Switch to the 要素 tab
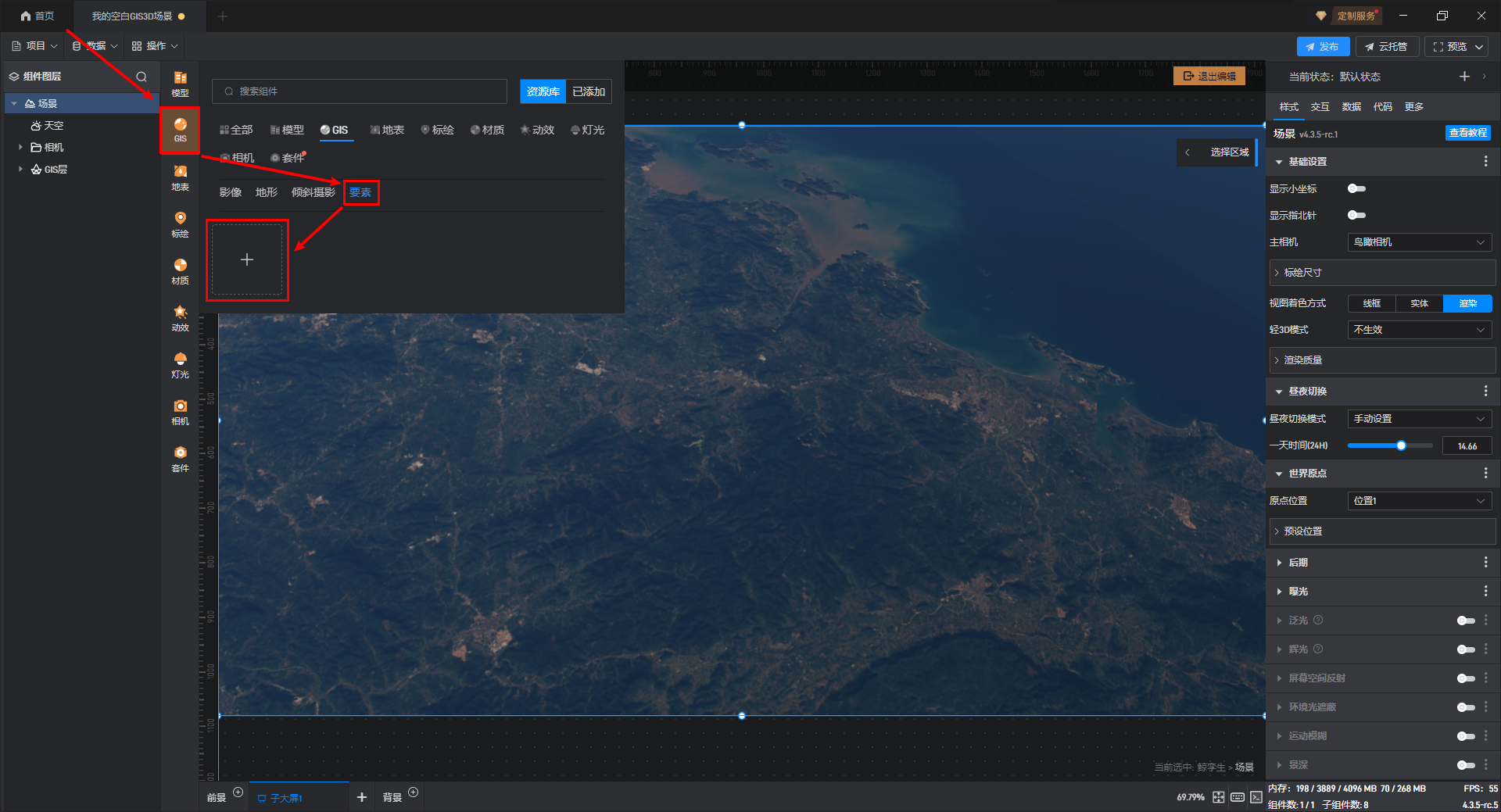Image resolution: width=1501 pixels, height=812 pixels. click(360, 192)
